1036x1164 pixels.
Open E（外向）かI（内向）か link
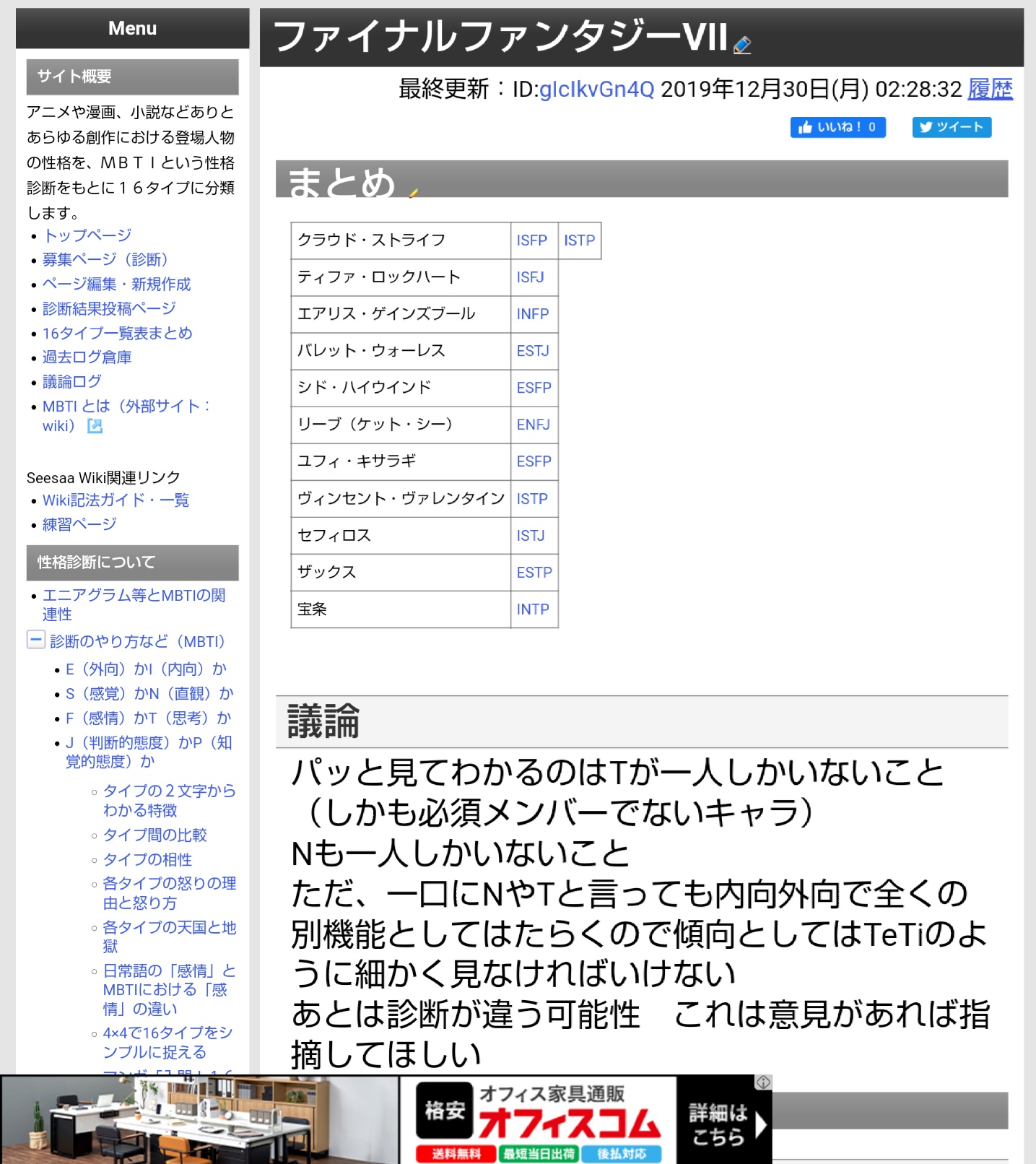tap(147, 669)
